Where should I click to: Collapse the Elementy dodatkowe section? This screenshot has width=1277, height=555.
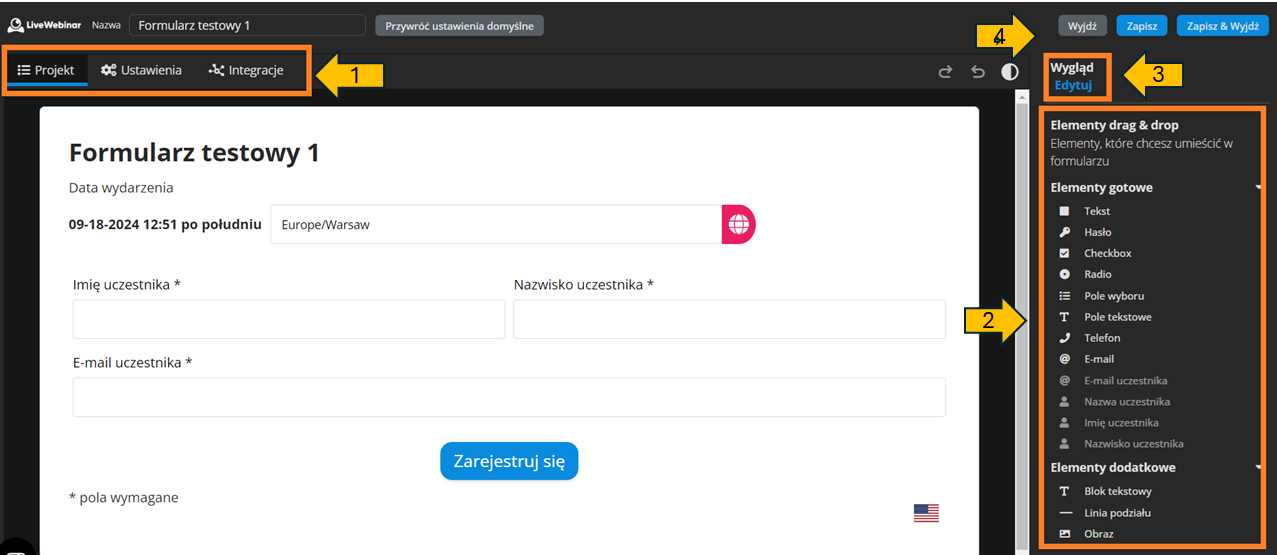1258,468
